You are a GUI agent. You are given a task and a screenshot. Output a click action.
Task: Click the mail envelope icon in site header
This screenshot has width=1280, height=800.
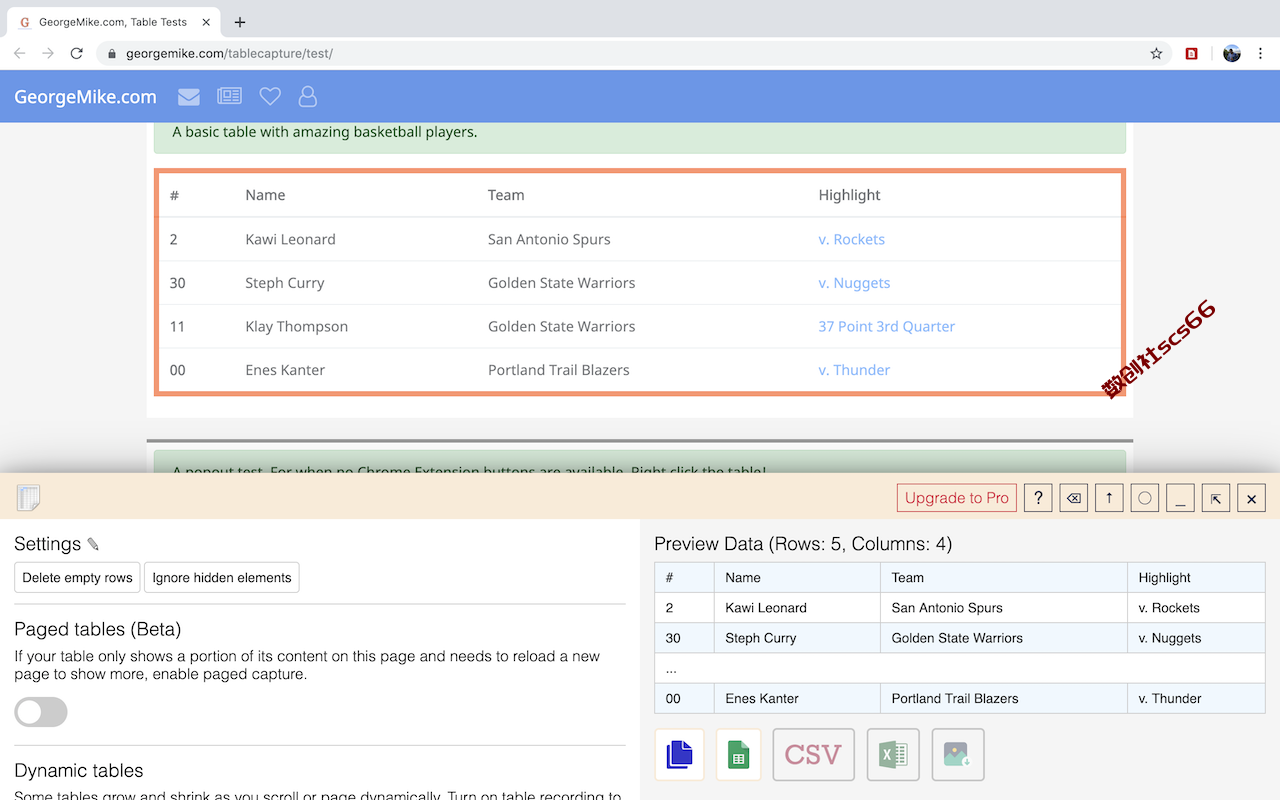point(189,97)
